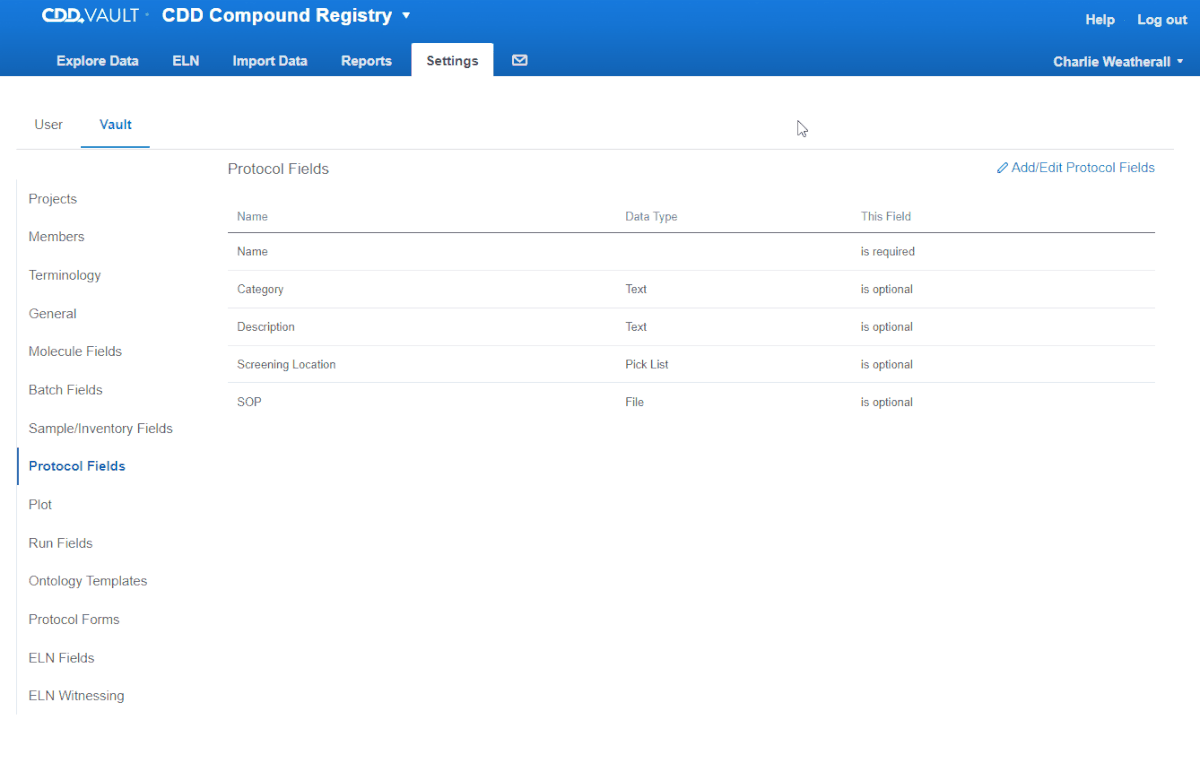Viewport: 1200px width, 772px height.
Task: Open Ontology Templates settings
Action: tap(87, 581)
